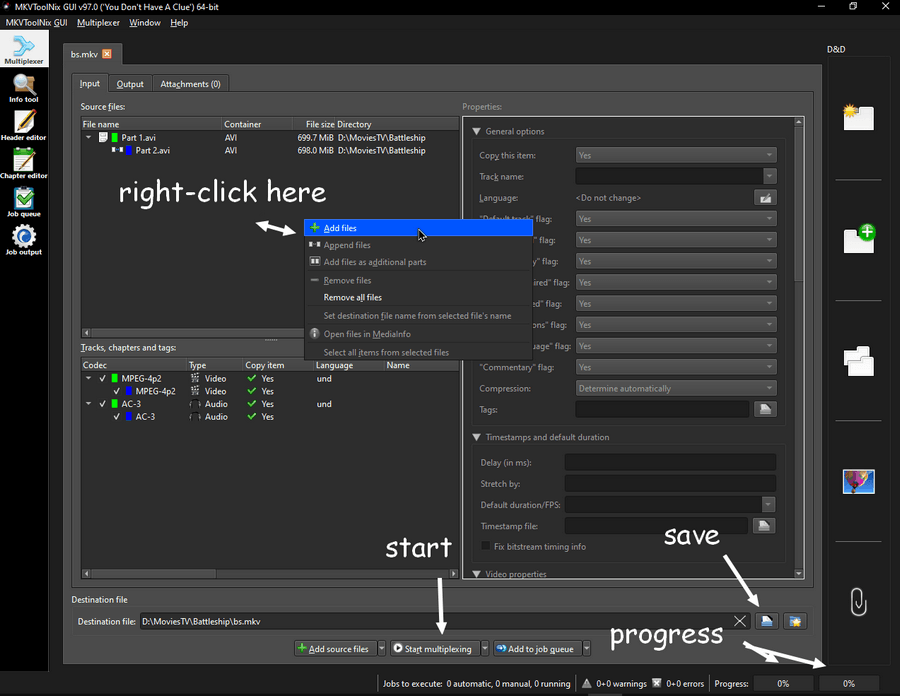900x696 pixels.
Task: Click the Delay (in ms) input field
Action: [x=670, y=462]
